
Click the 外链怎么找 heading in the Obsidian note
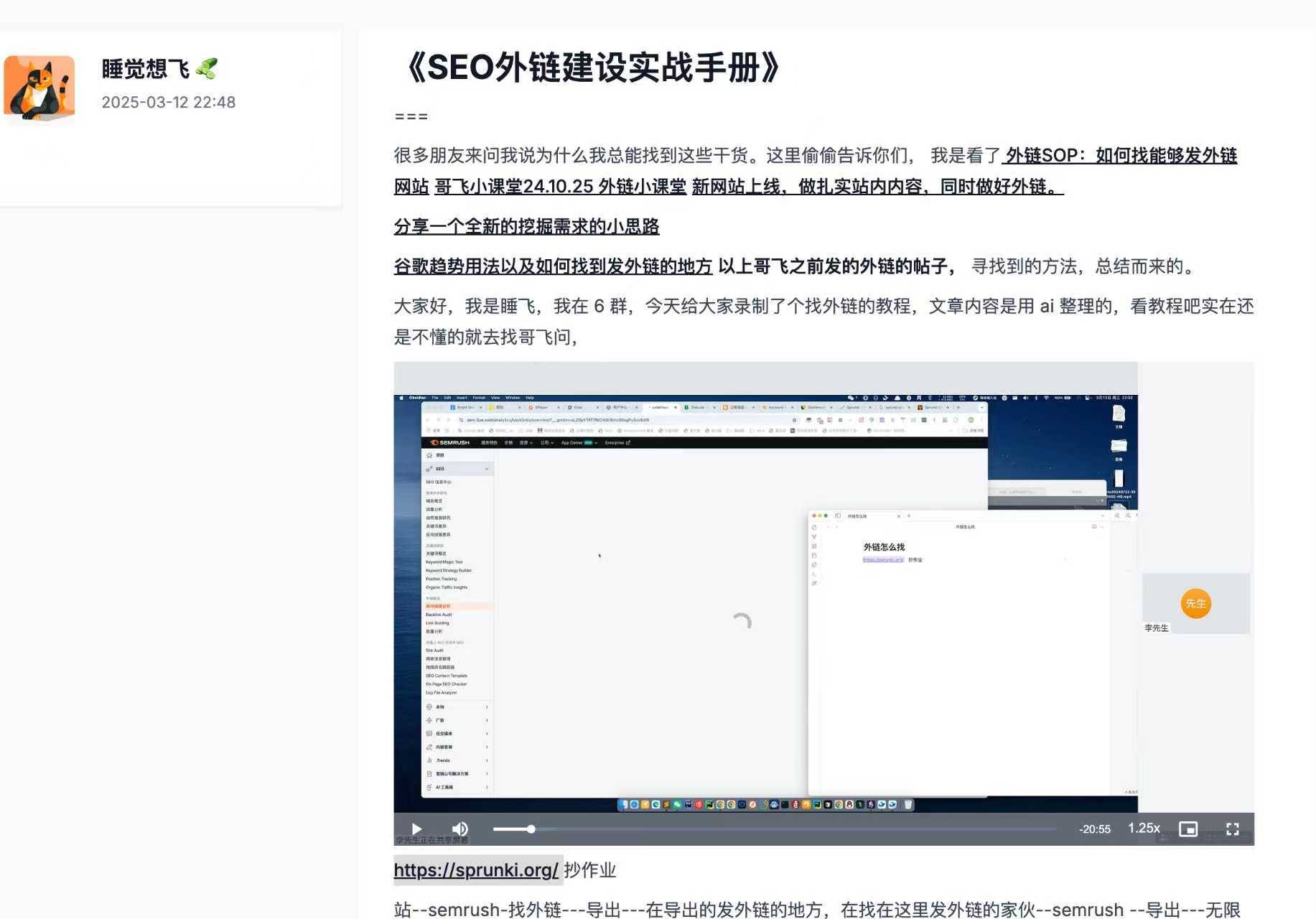coord(884,547)
